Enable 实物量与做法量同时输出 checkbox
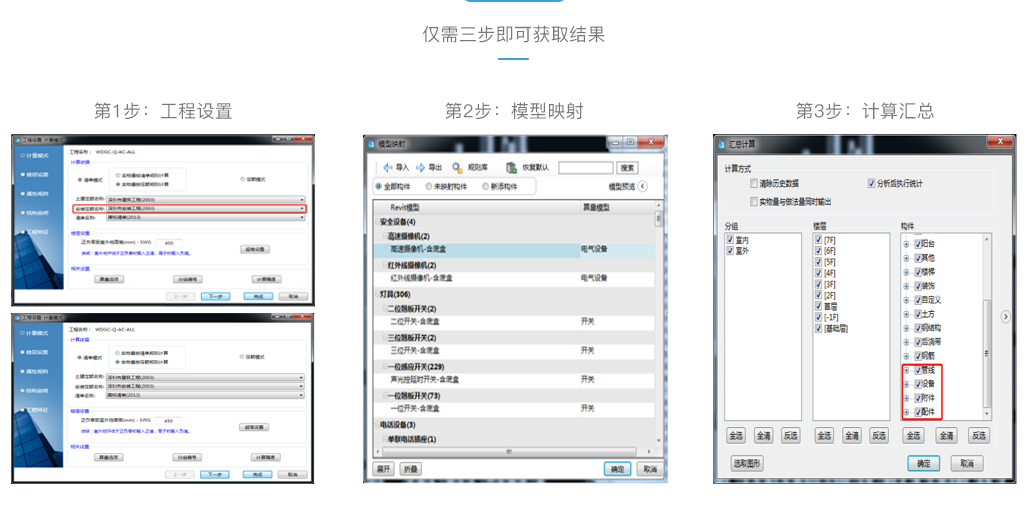This screenshot has width=1030, height=513. [x=754, y=202]
